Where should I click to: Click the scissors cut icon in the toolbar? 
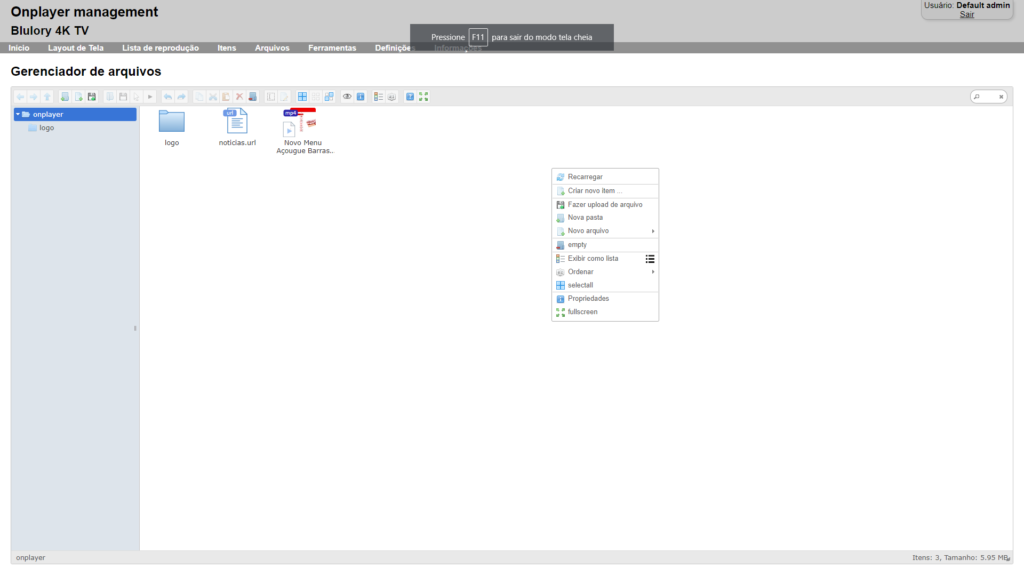213,97
